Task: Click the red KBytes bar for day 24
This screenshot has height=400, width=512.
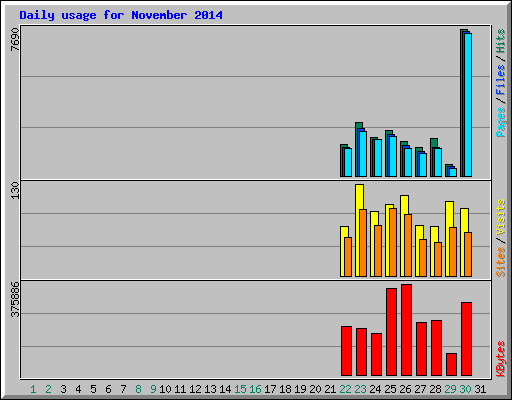Action: pos(377,354)
